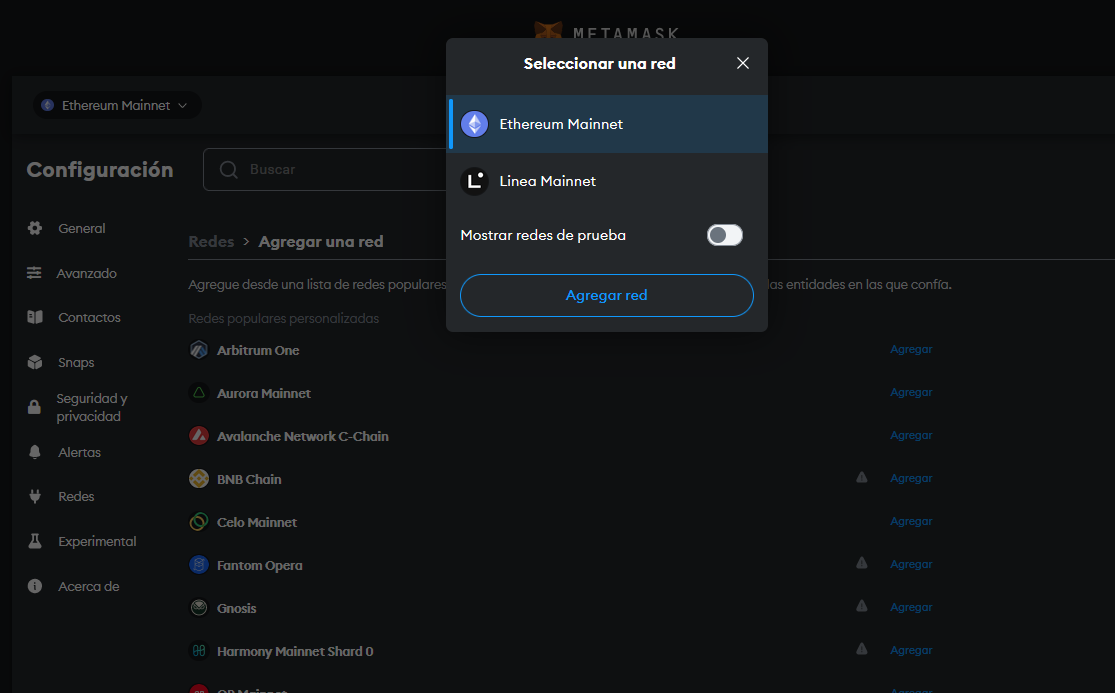Click the search magnifier icon
The width and height of the screenshot is (1115, 693).
(228, 170)
